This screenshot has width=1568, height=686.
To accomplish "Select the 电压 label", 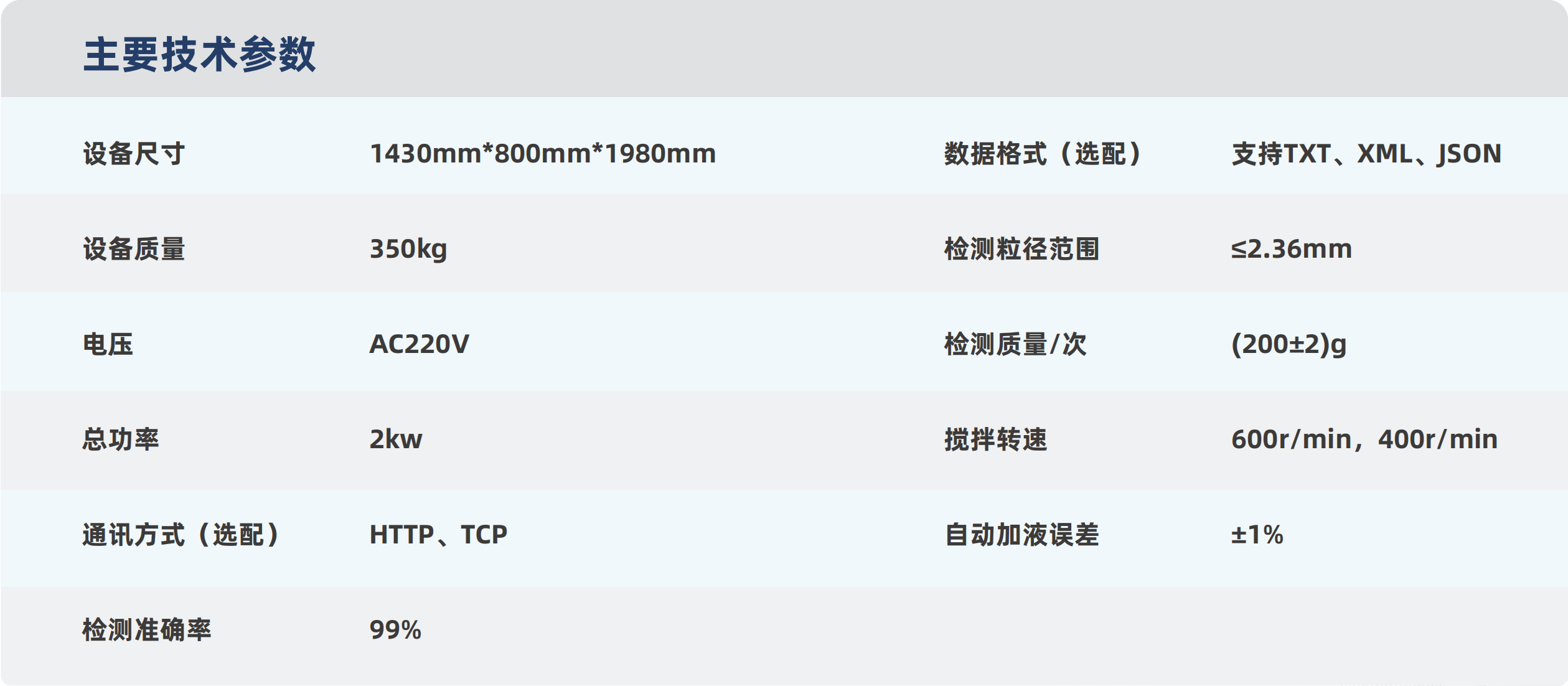I will click(108, 344).
